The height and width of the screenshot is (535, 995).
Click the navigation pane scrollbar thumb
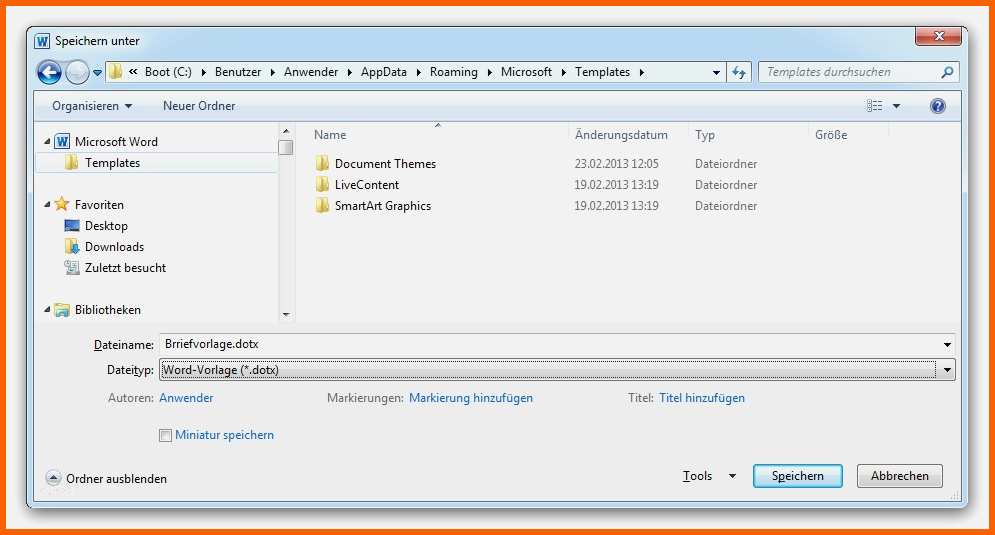pyautogui.click(x=286, y=147)
